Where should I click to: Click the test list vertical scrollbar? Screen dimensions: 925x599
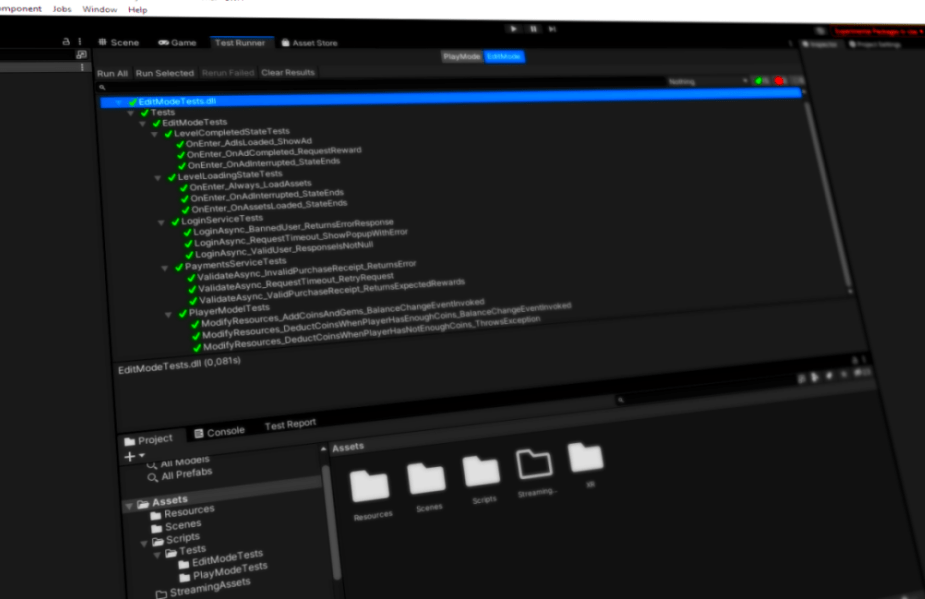[821, 190]
